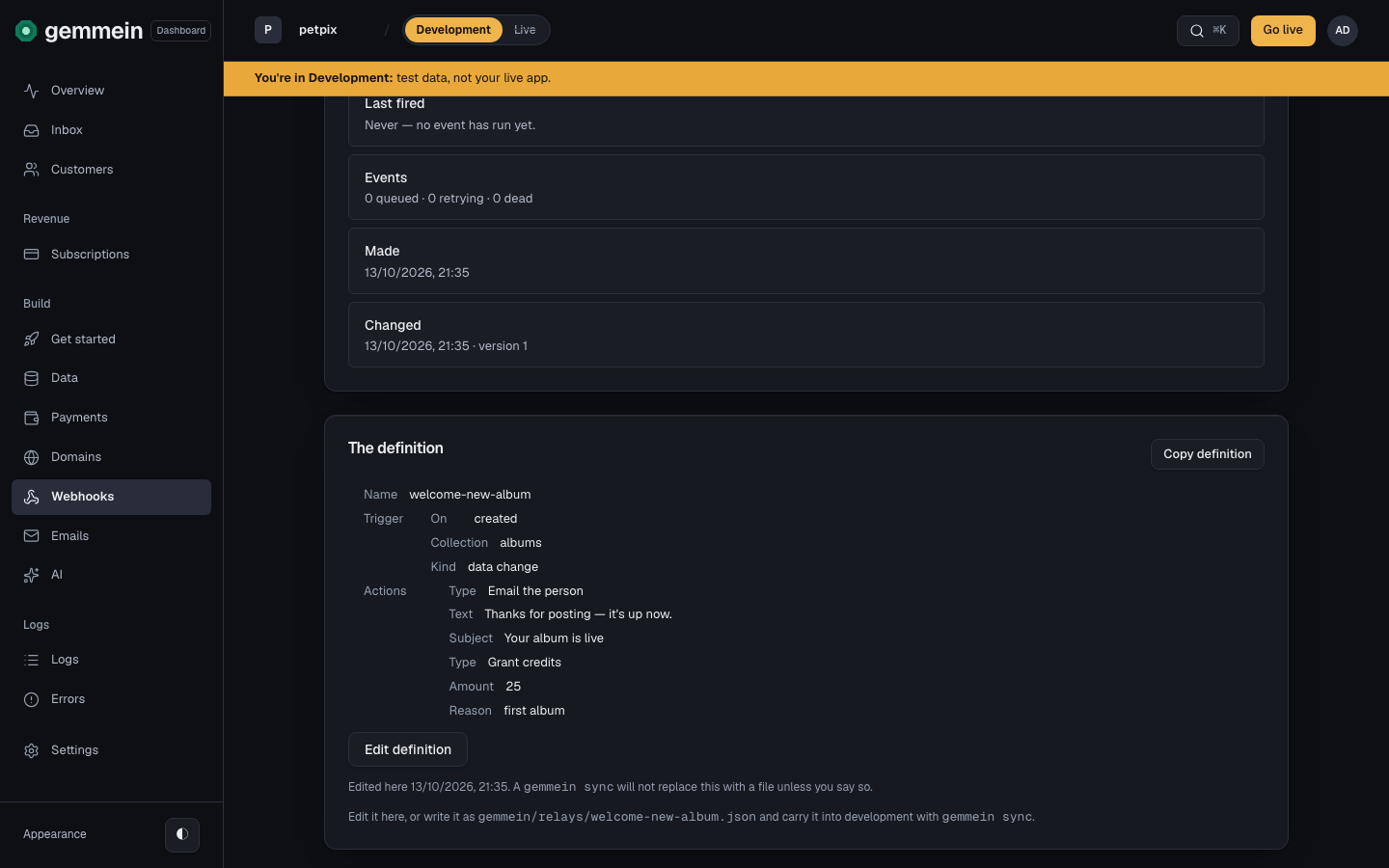Image resolution: width=1389 pixels, height=868 pixels.
Task: Switch environment to Live
Action: [x=525, y=30]
